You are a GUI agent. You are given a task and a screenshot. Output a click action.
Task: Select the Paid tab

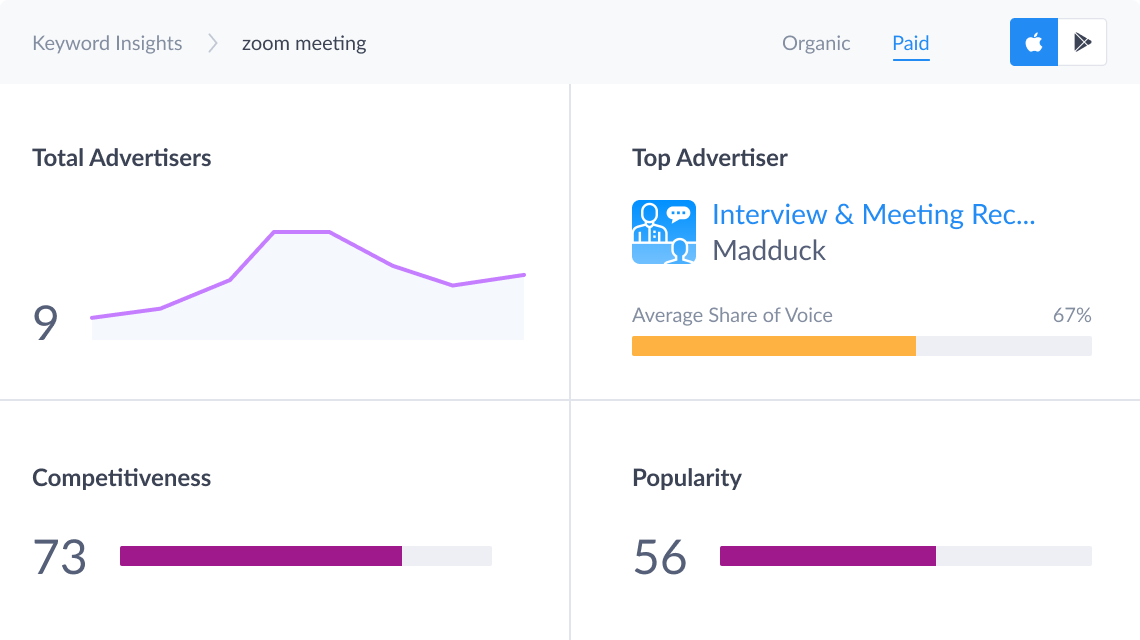click(x=911, y=43)
